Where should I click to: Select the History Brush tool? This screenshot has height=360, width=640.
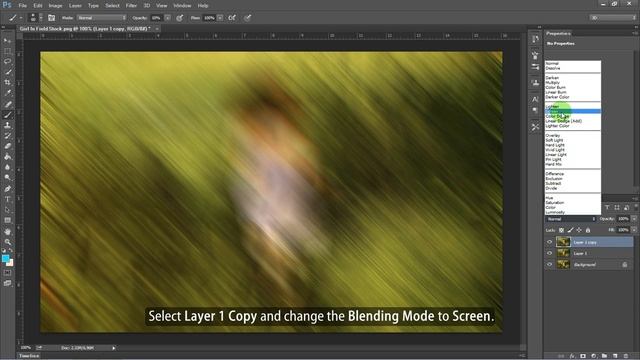[7, 136]
